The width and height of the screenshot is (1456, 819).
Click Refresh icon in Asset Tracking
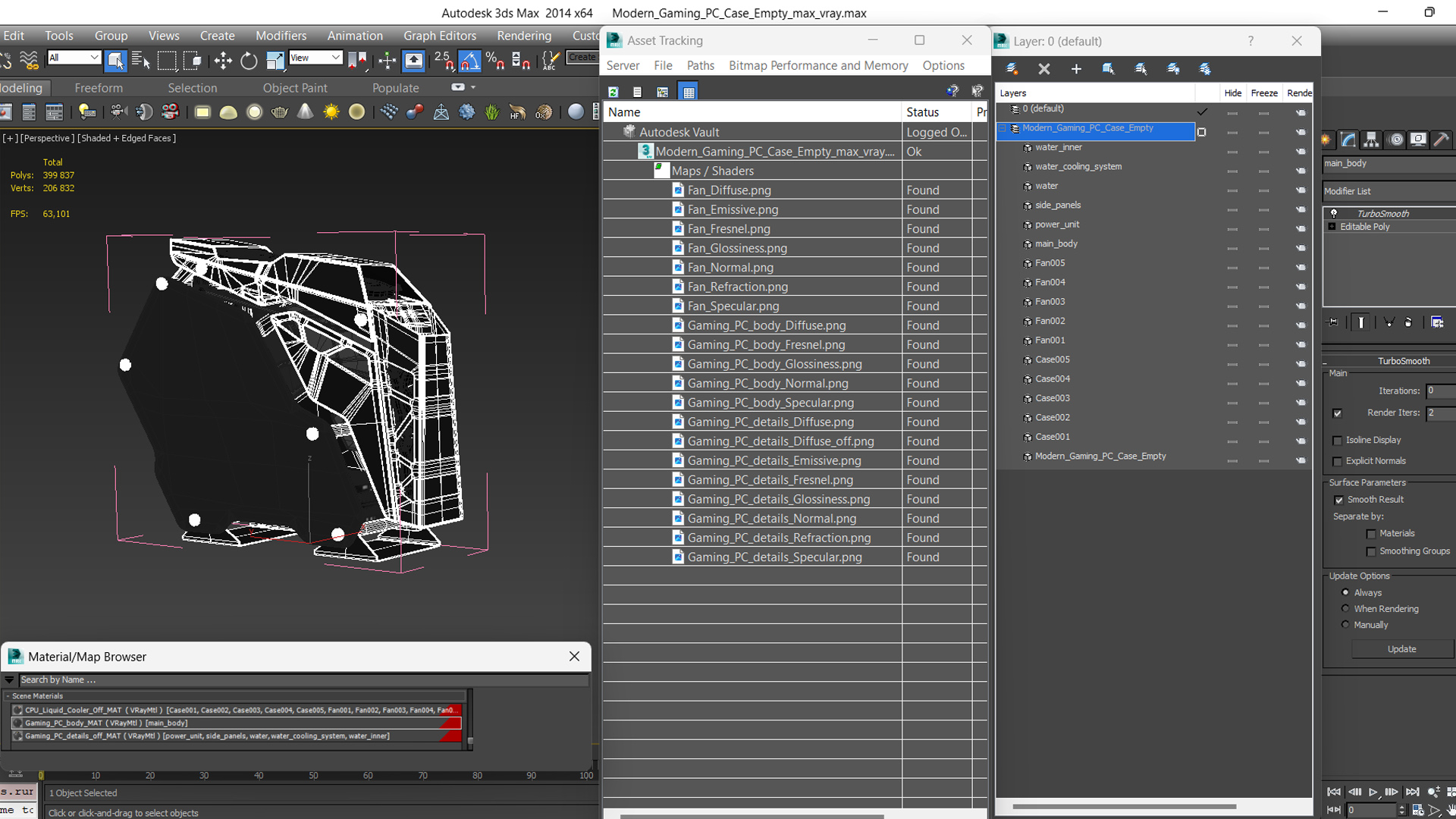pyautogui.click(x=613, y=92)
